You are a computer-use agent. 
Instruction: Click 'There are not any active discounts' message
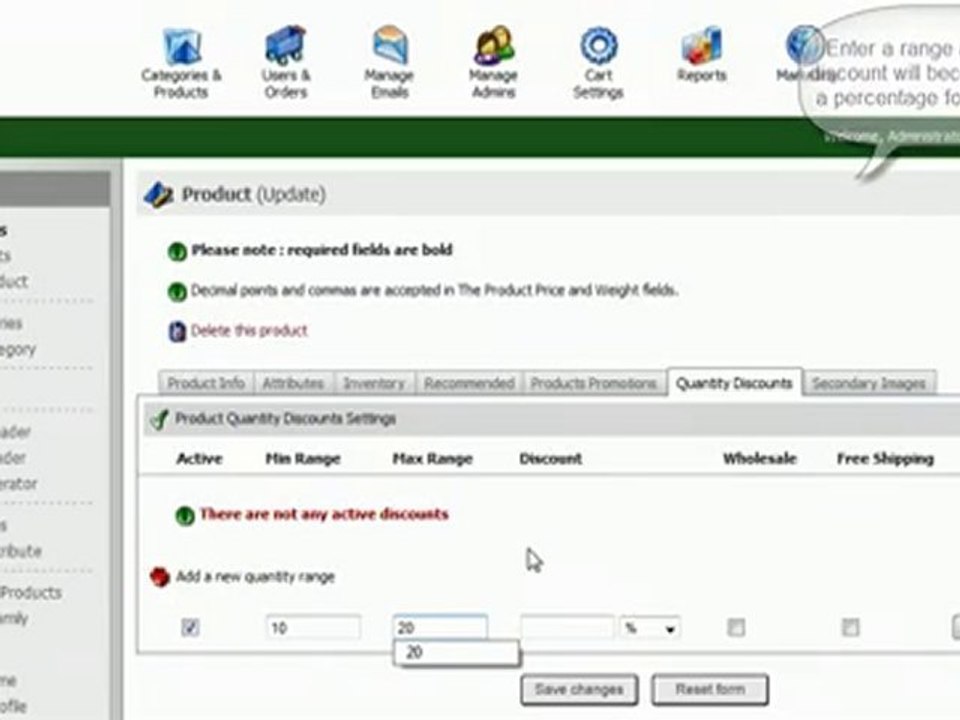point(324,514)
